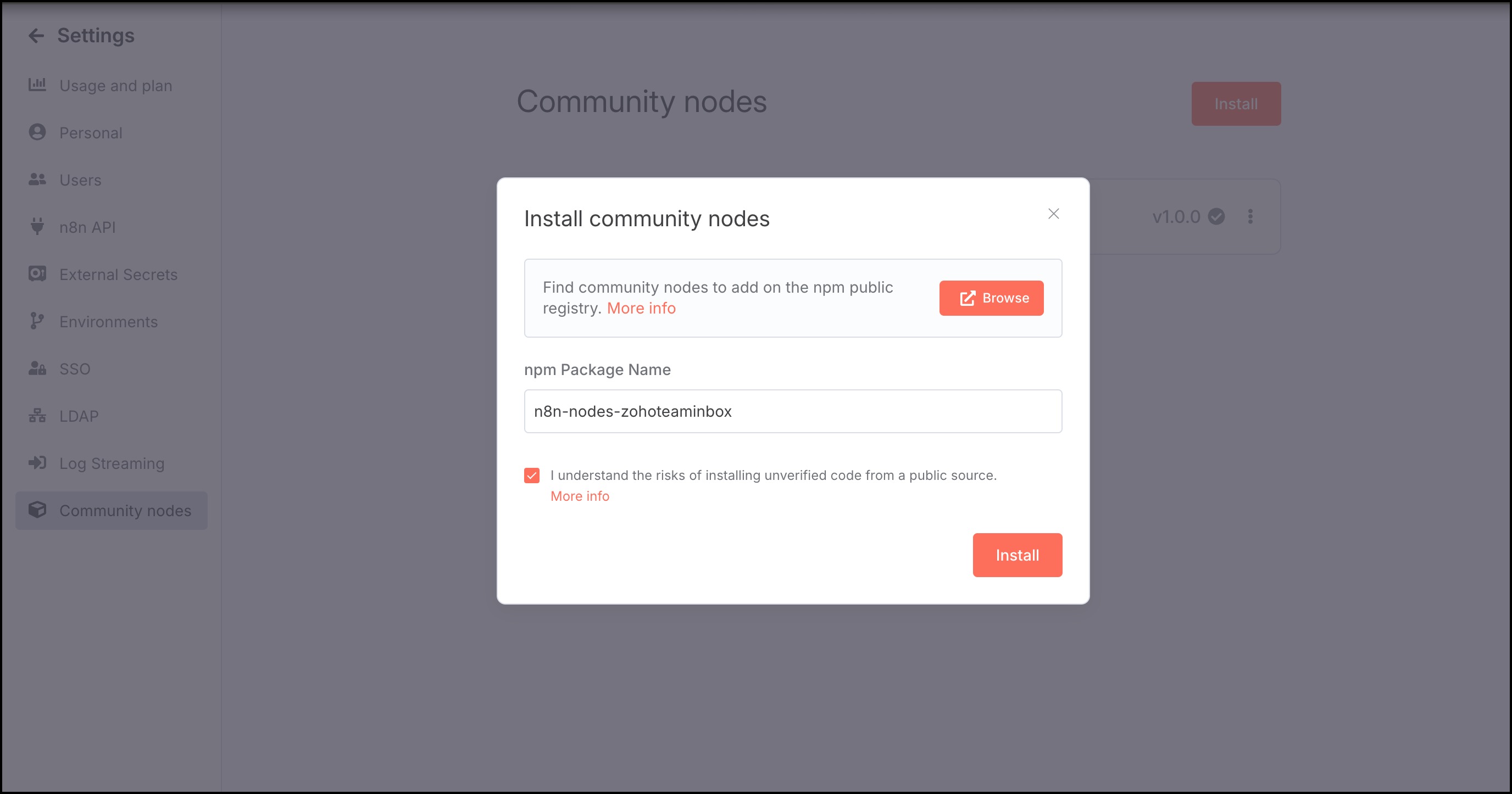Click the Log Streaming arrow icon
Screen dimensions: 1512x794
pyautogui.click(x=37, y=463)
